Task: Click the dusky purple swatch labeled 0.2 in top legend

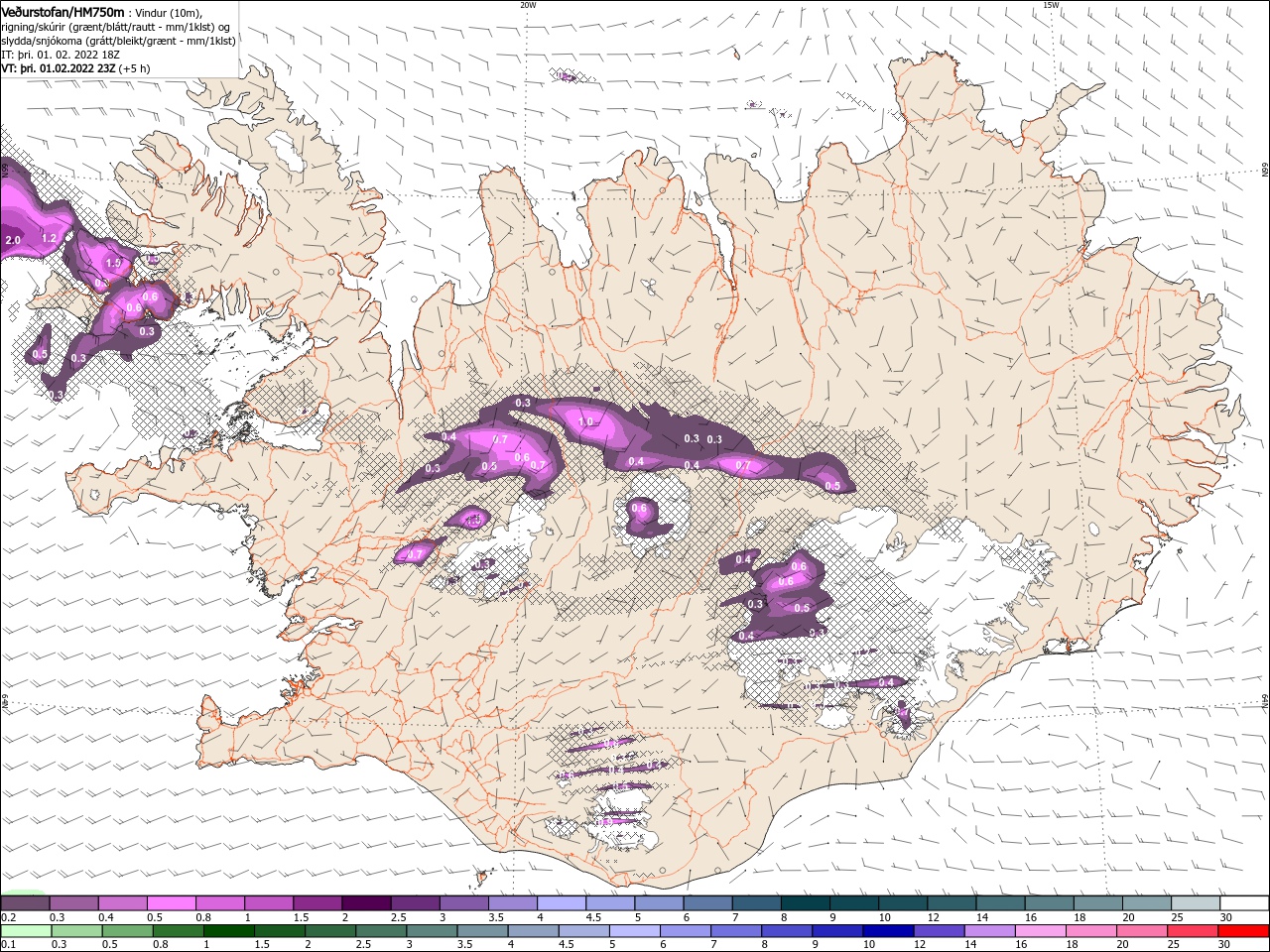Action: (25, 903)
